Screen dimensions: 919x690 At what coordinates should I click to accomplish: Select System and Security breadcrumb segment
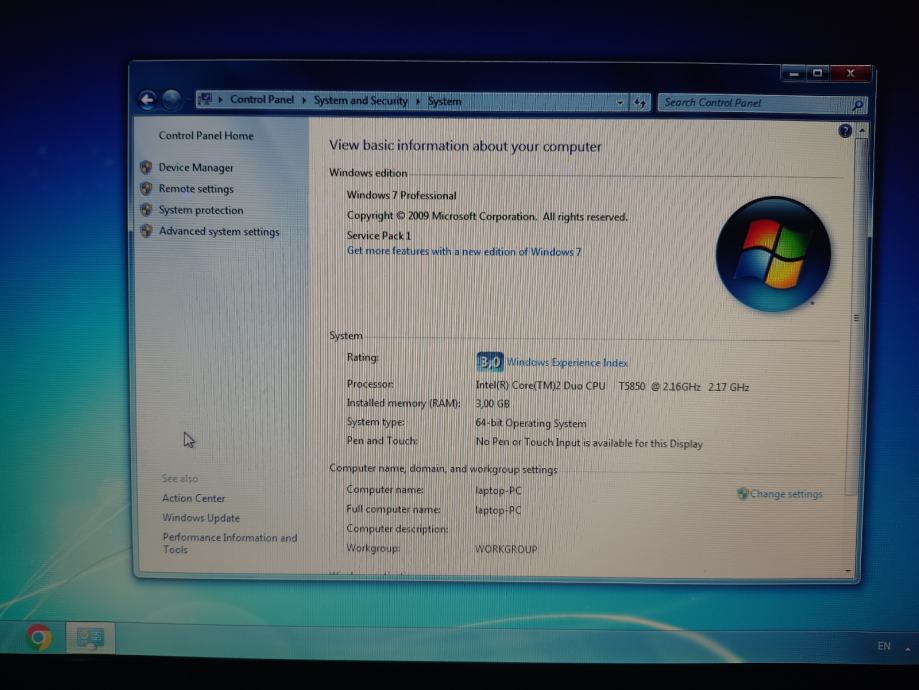(x=360, y=101)
